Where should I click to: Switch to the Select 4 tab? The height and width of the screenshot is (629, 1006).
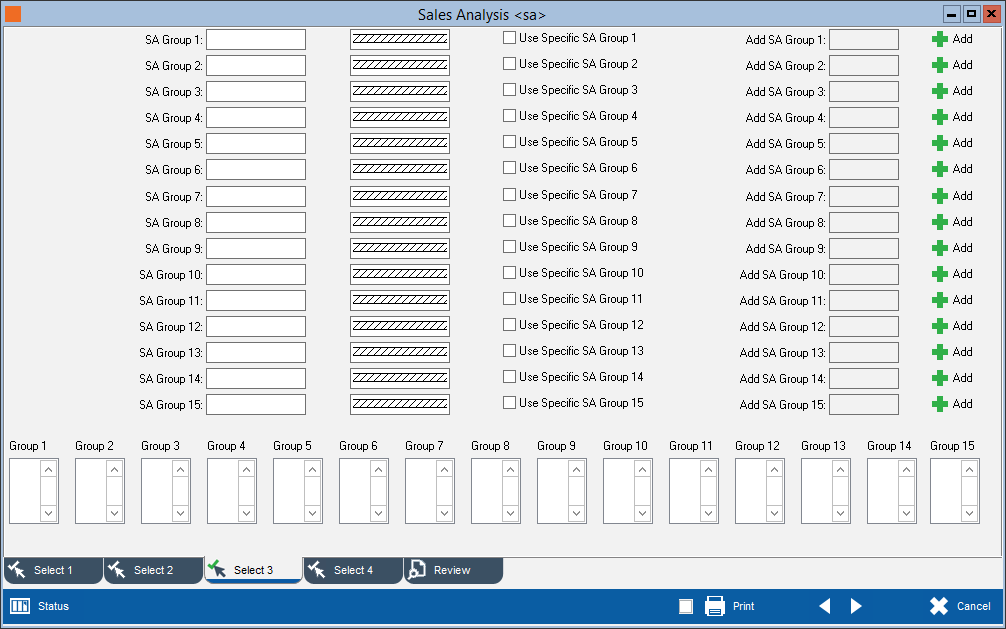[x=353, y=570]
